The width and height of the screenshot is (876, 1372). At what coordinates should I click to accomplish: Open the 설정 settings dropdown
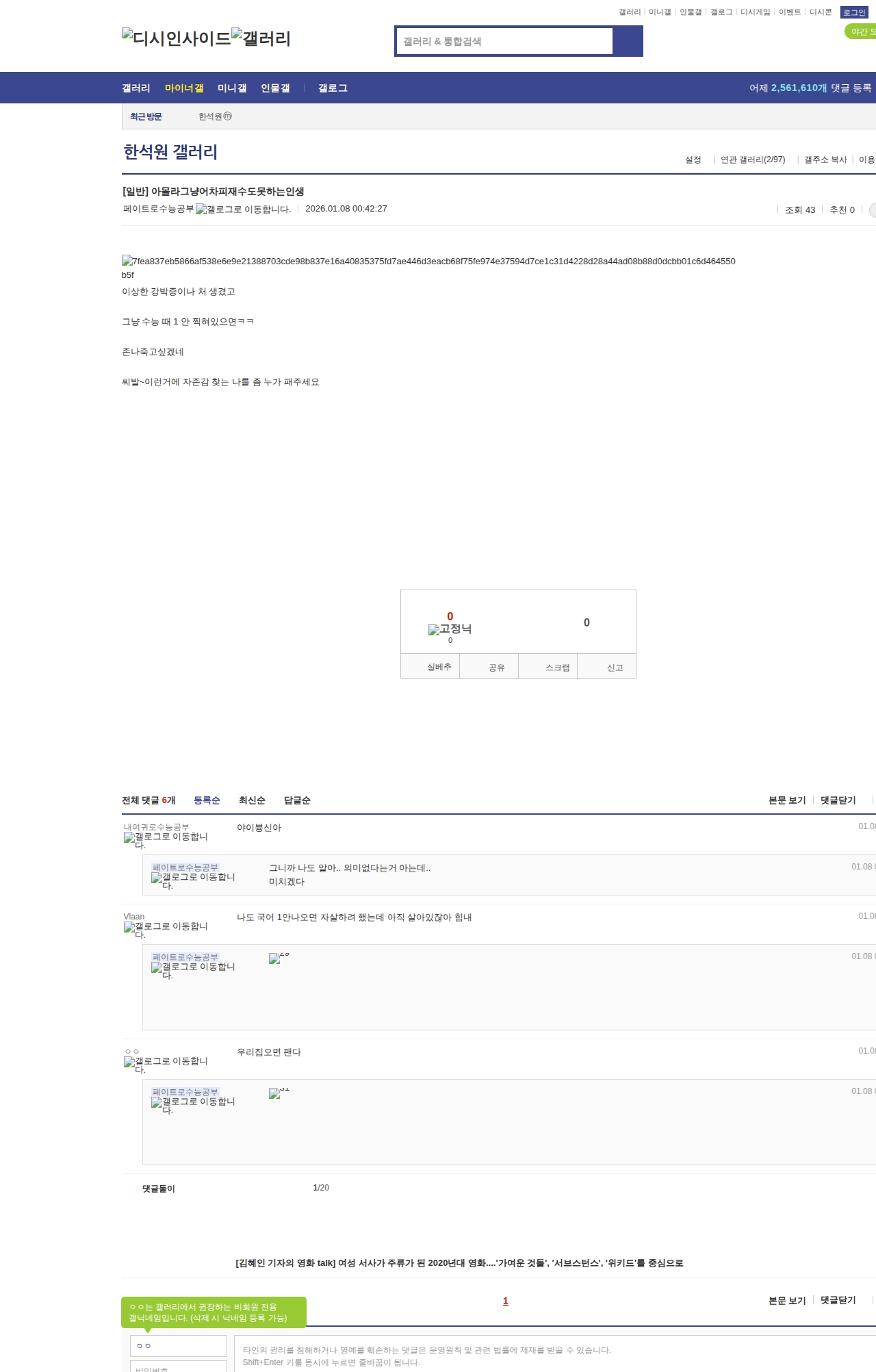pos(693,160)
